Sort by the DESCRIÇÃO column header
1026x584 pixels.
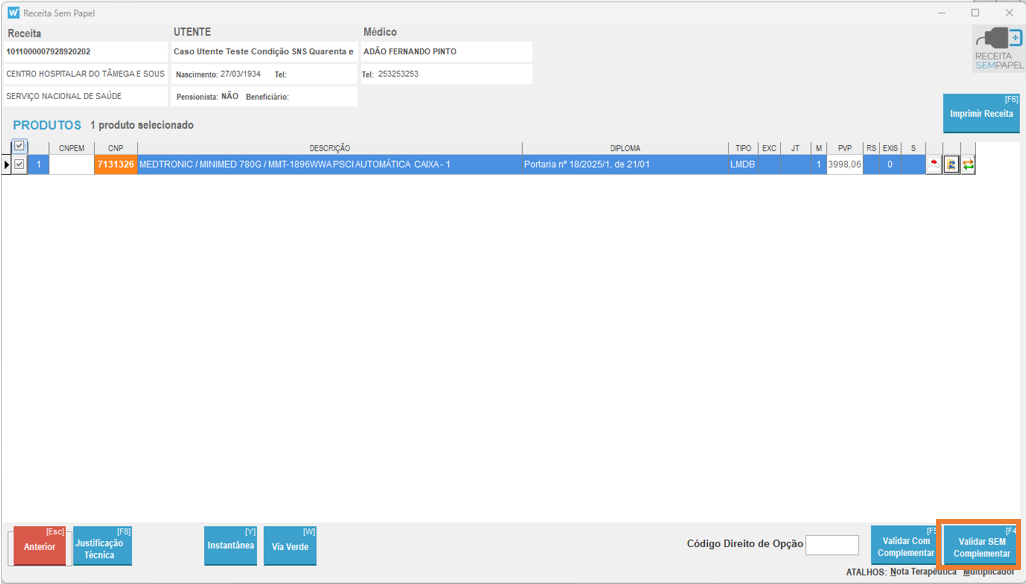329,148
